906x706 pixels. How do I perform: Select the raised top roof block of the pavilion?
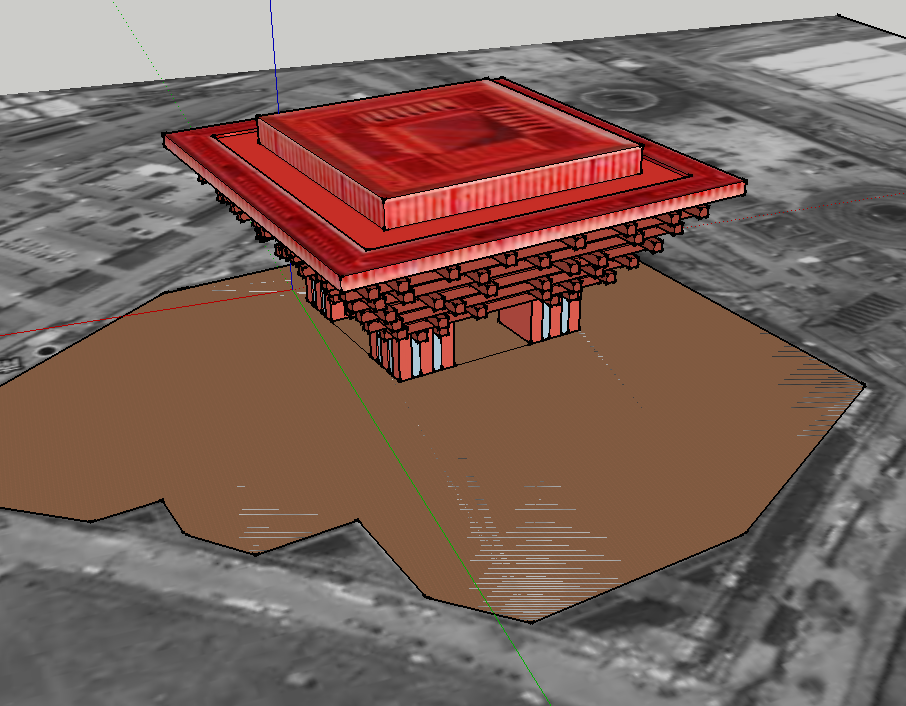click(450, 153)
